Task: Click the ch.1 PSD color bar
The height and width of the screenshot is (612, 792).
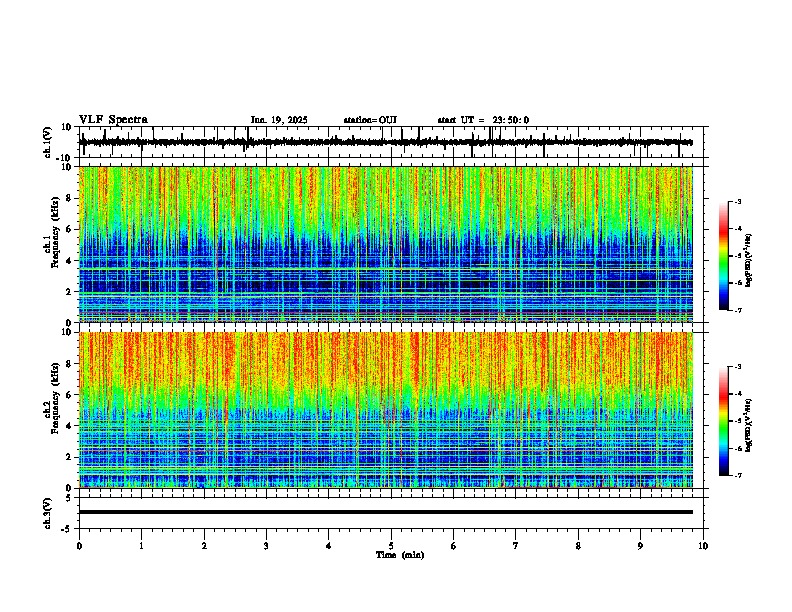Action: (723, 256)
